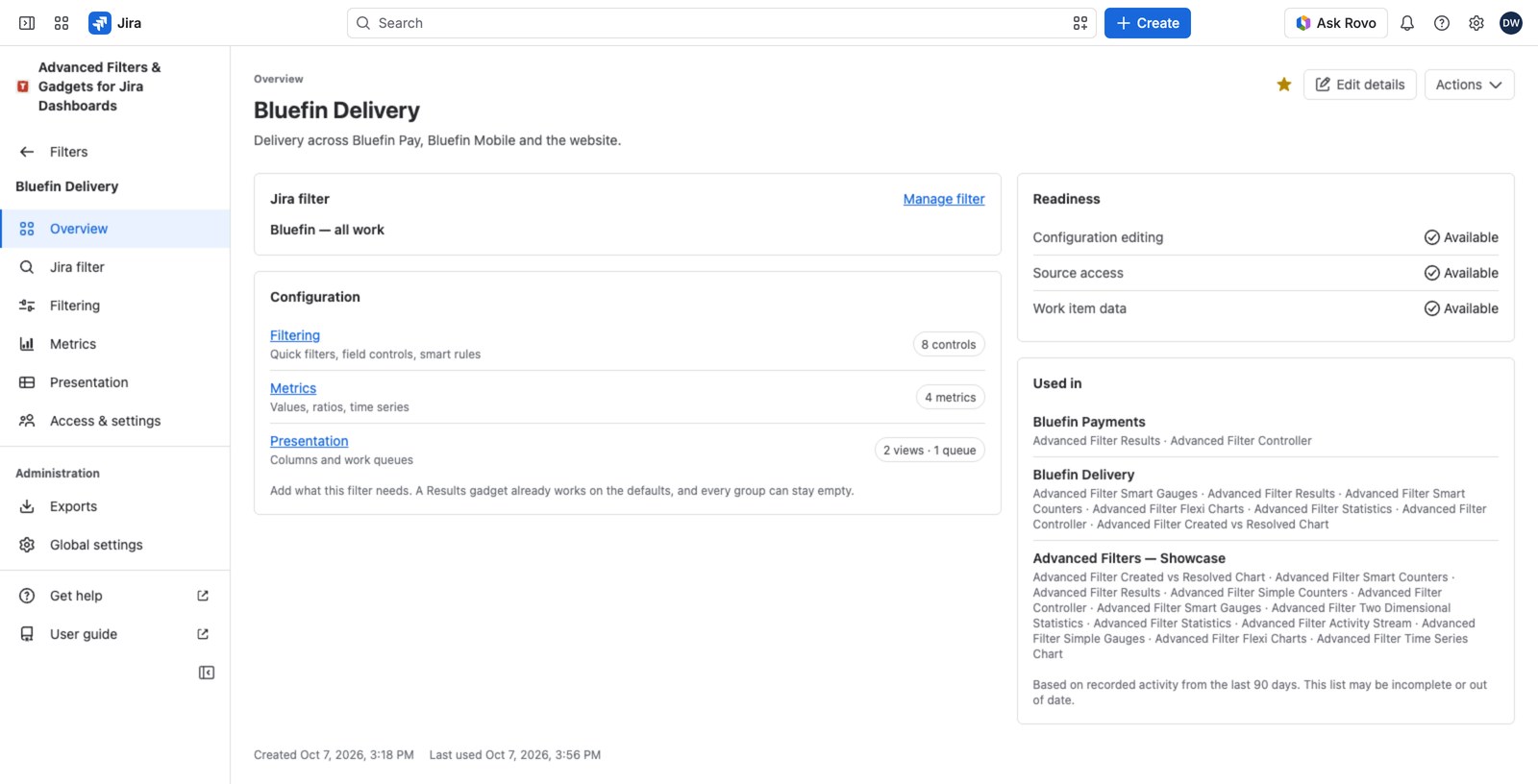Click the Created Oct 7, 2026 timestamp
Screen dimensions: 1538x784
(x=334, y=755)
